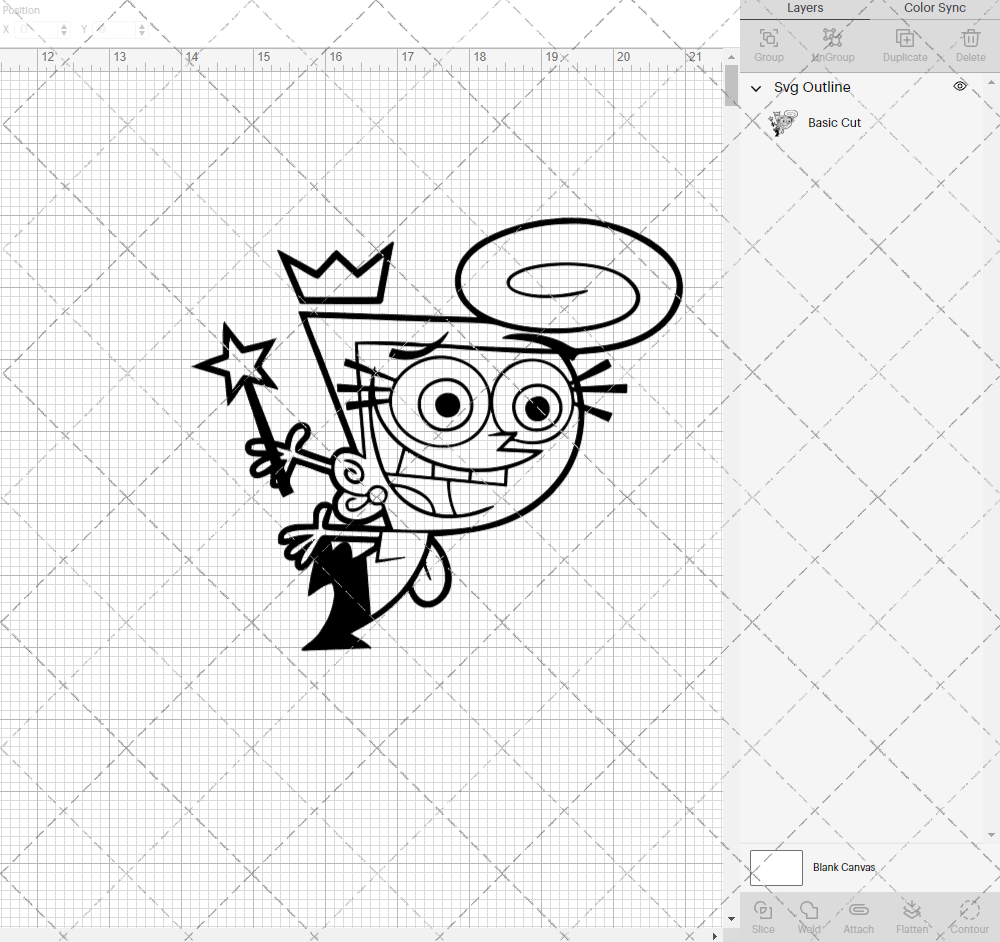Click the Delete trash icon
This screenshot has width=1000, height=942.
click(x=970, y=38)
